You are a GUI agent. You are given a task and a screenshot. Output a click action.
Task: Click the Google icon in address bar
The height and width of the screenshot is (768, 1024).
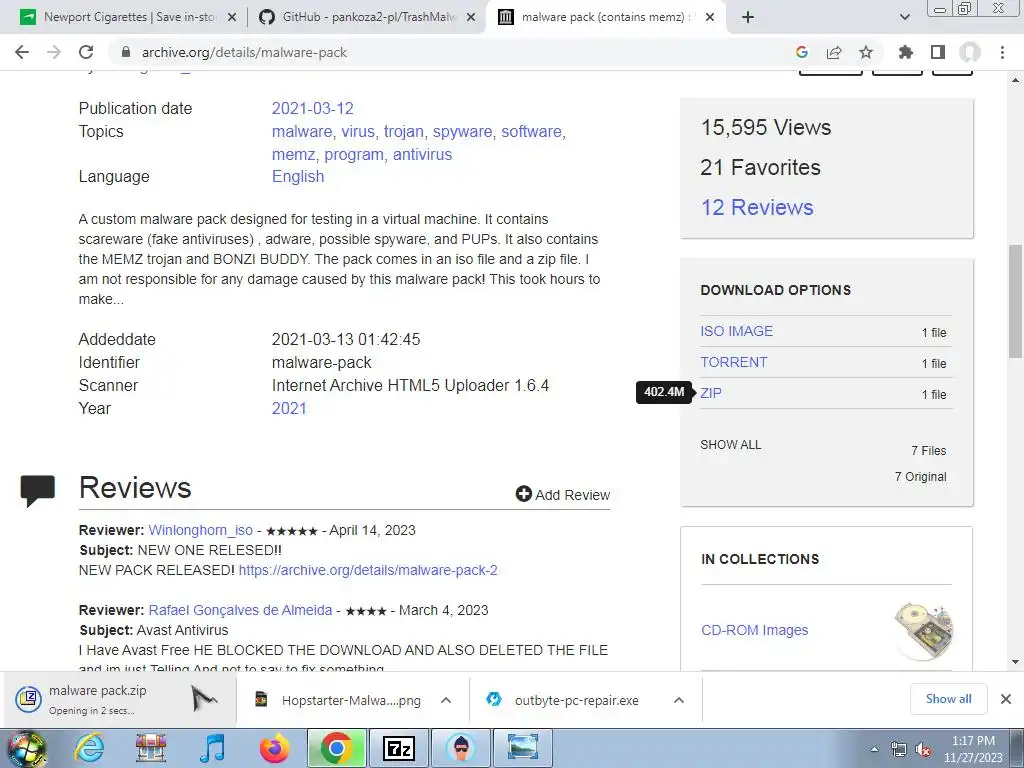pos(802,52)
